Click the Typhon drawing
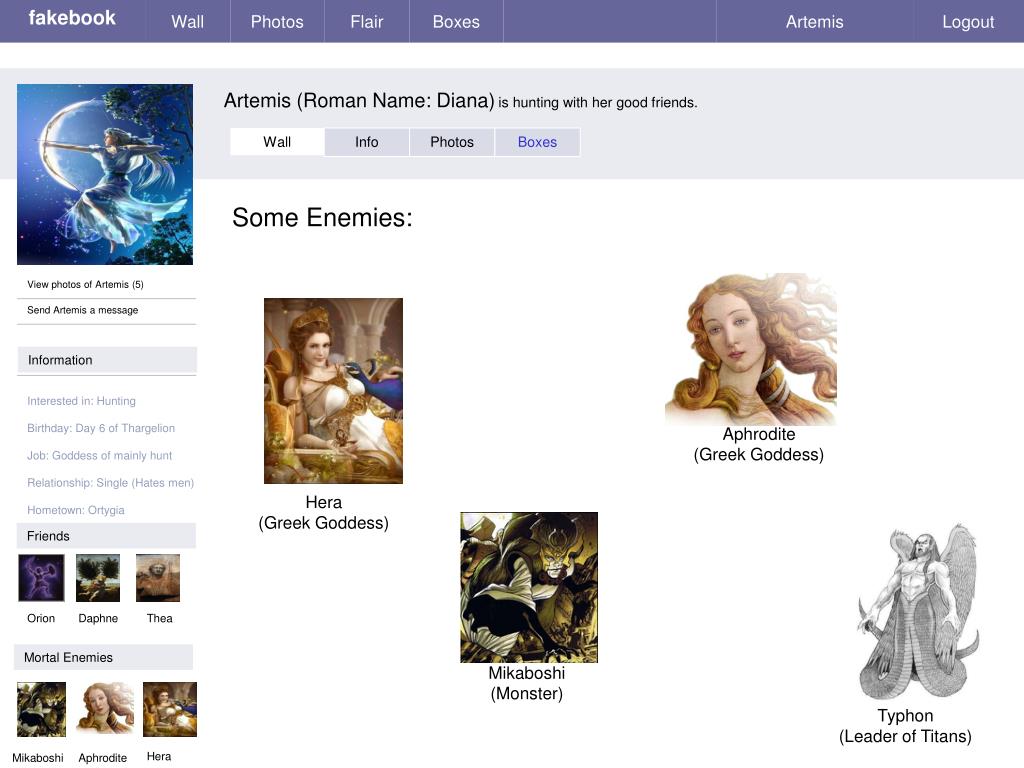The height and width of the screenshot is (768, 1024). click(920, 611)
